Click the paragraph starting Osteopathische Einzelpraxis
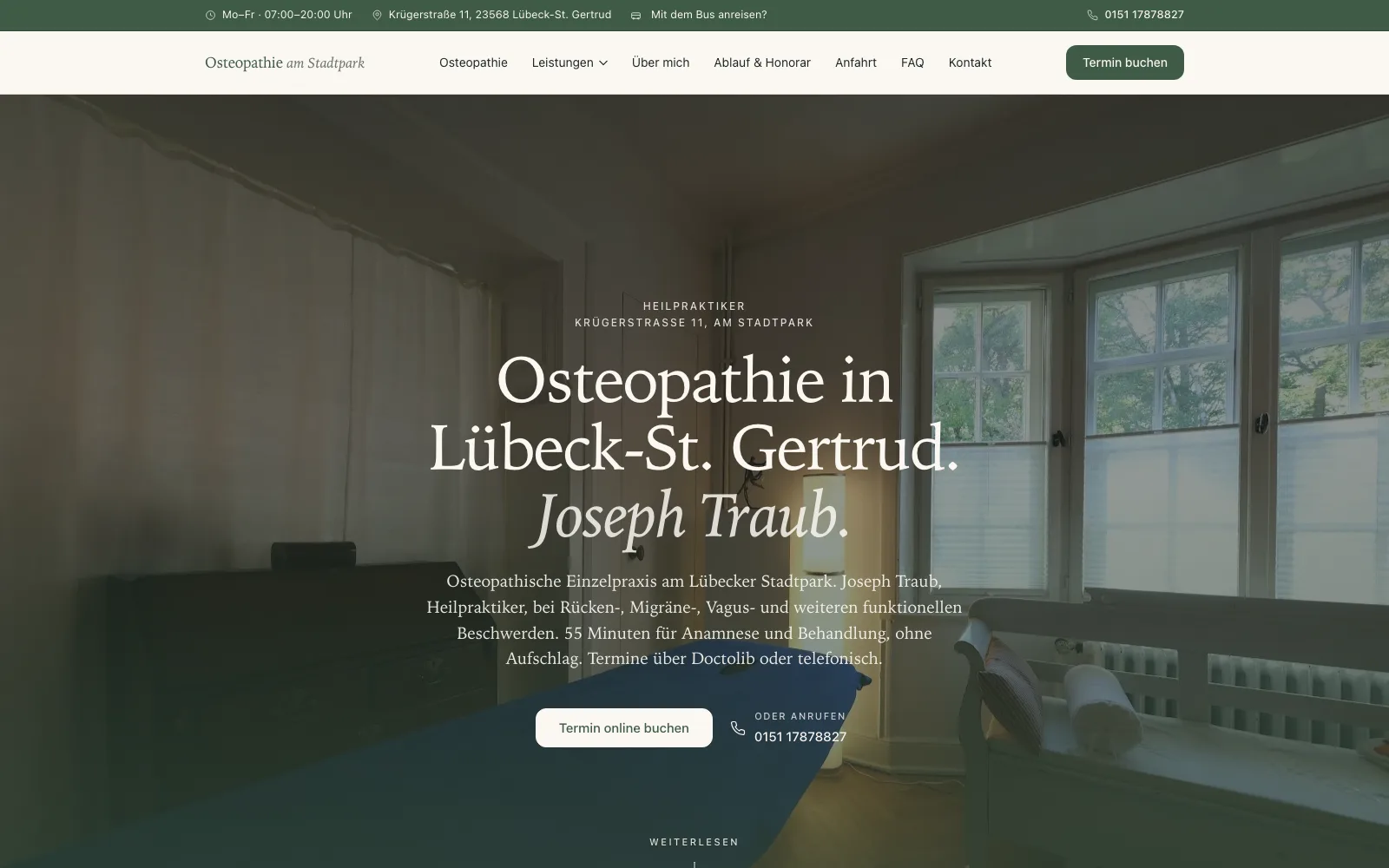Screen dimensions: 1389x868 (694, 620)
